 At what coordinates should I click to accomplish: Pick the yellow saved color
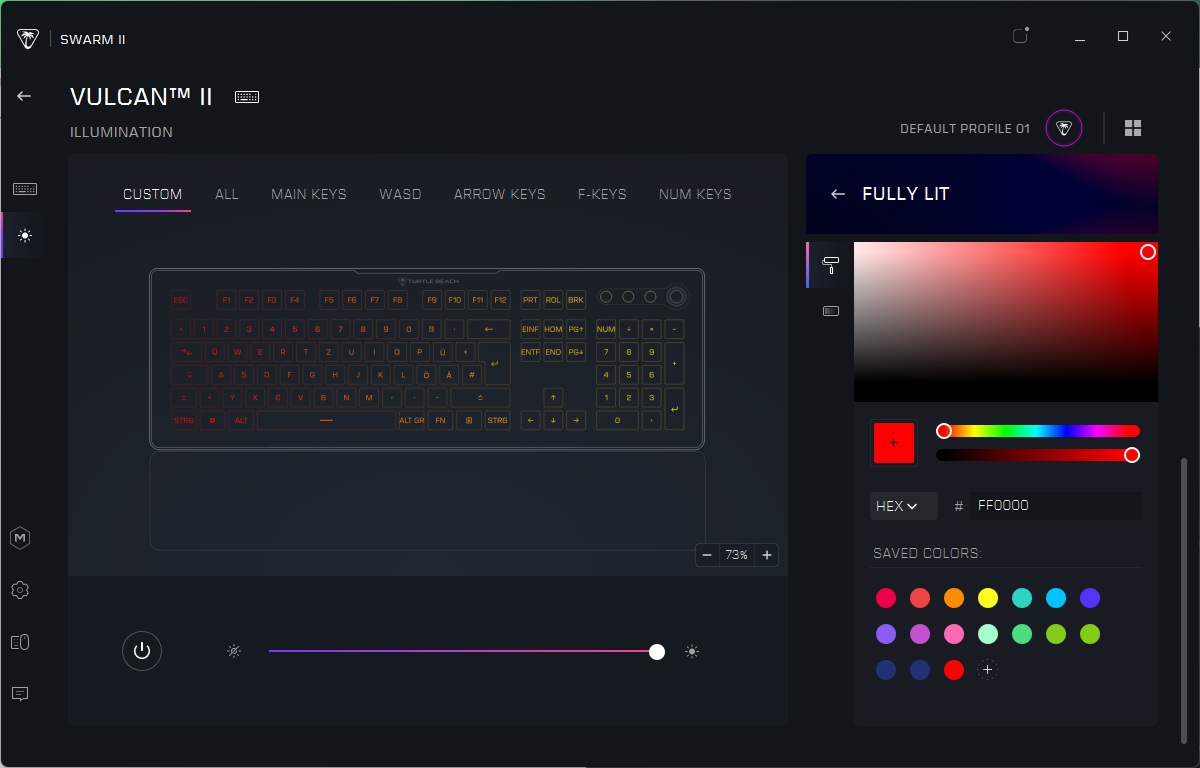[988, 598]
